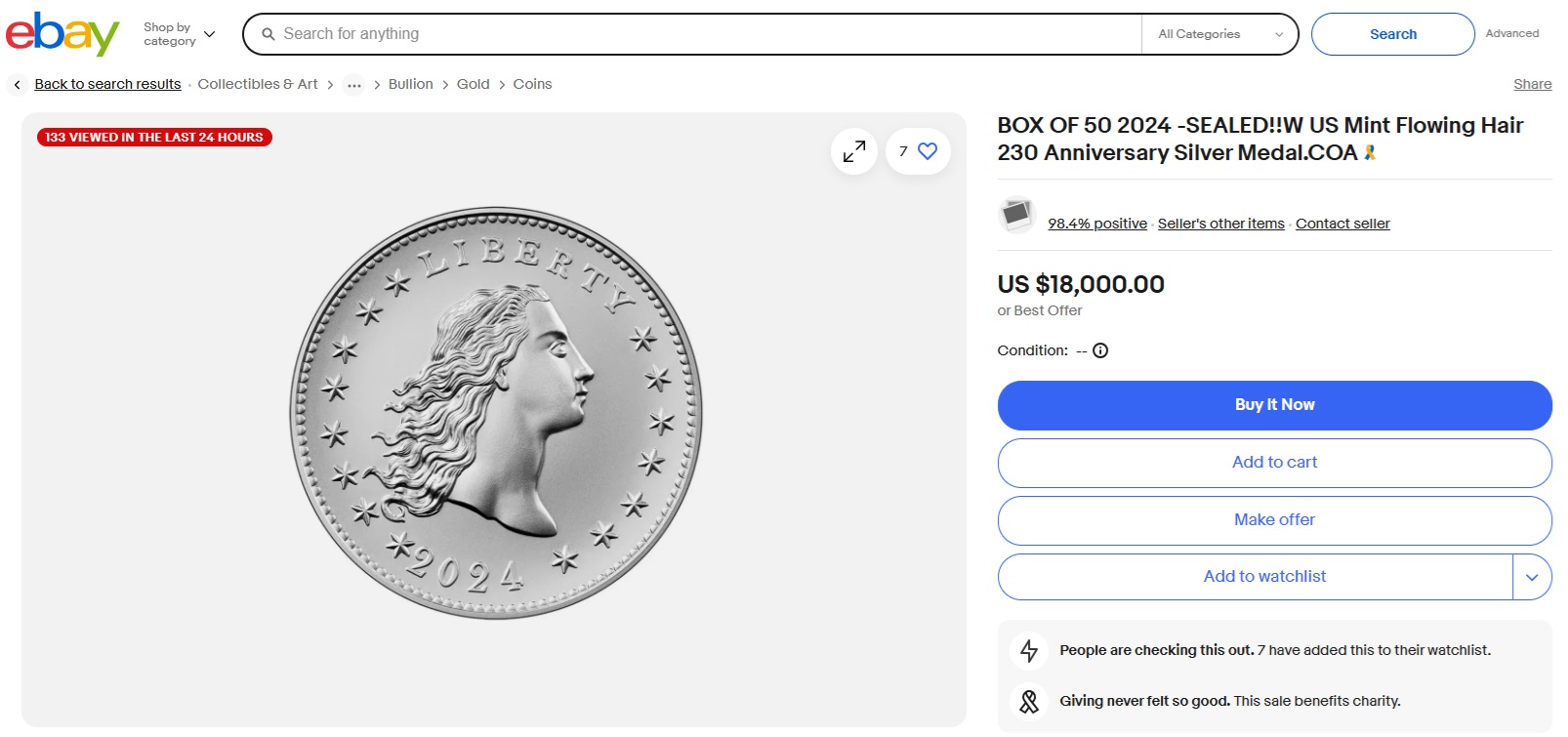The width and height of the screenshot is (1568, 737).
Task: Click the seller avatar thumbnail
Action: 1016,214
